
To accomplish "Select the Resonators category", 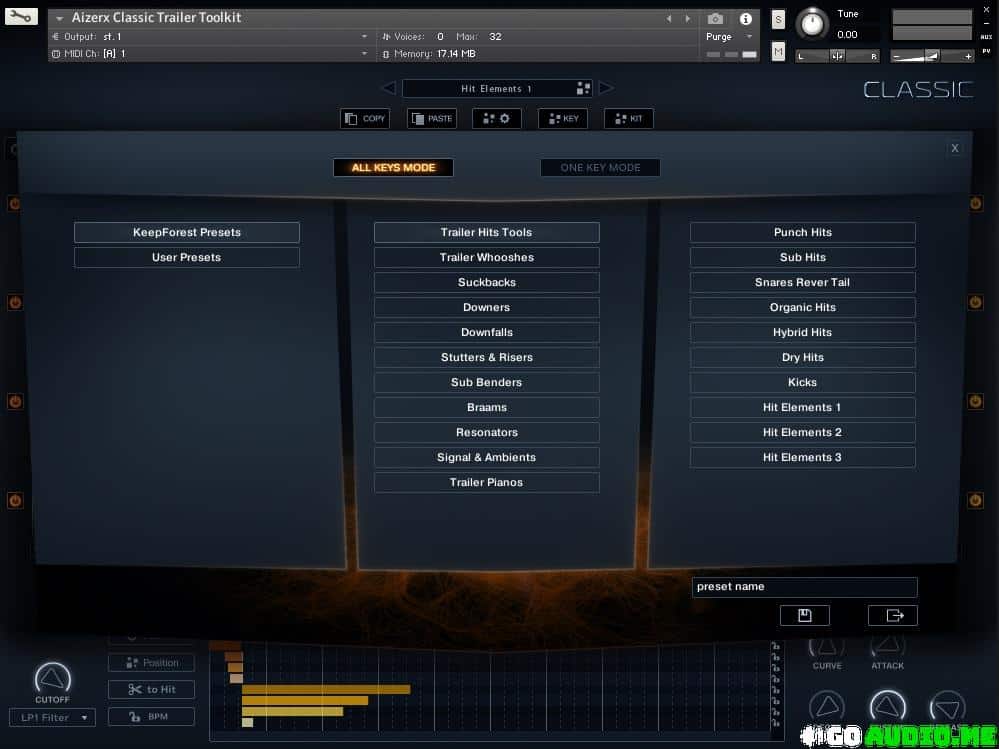I will [487, 432].
